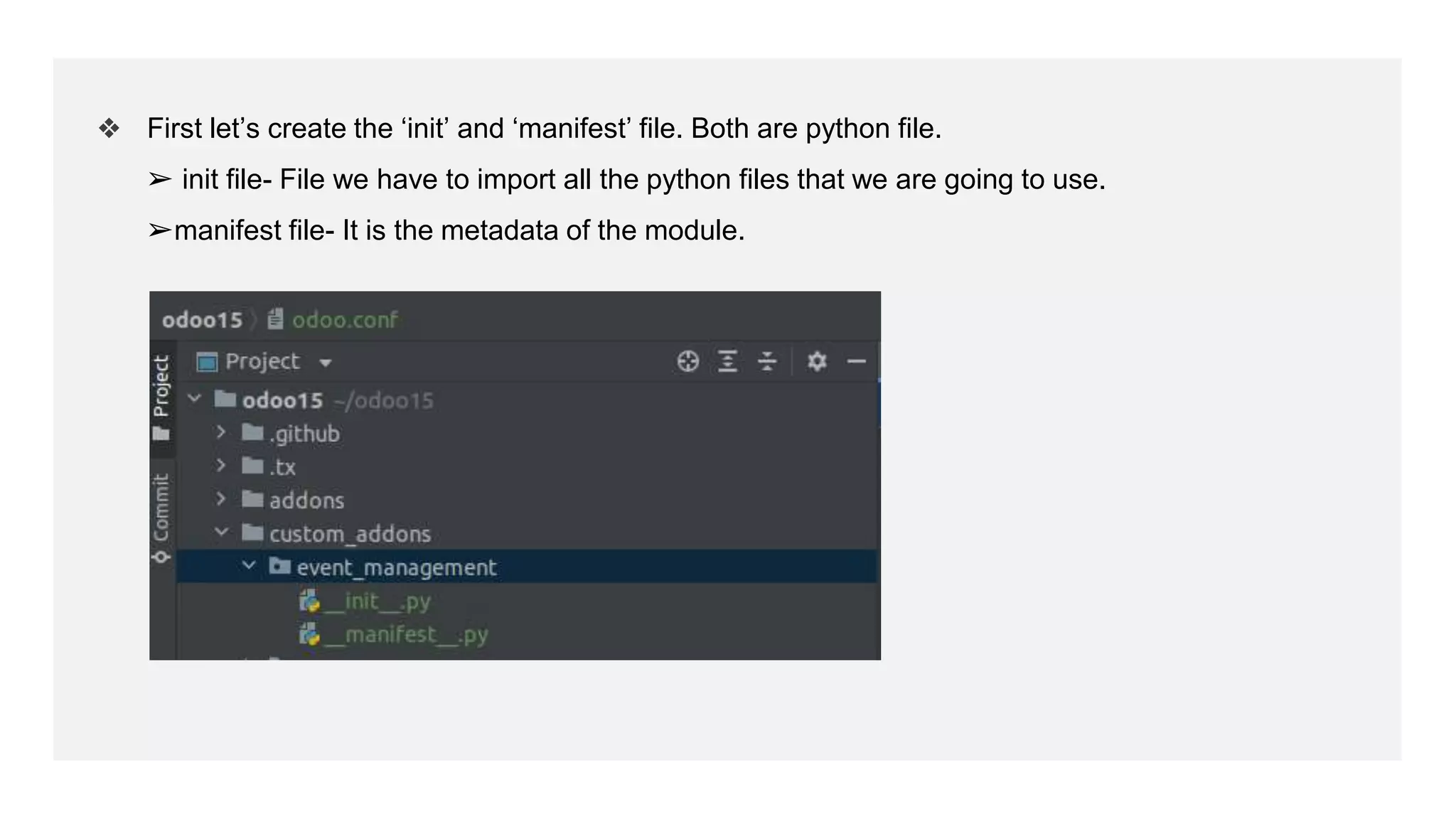Collapse the odoo15 root folder

[x=194, y=399]
